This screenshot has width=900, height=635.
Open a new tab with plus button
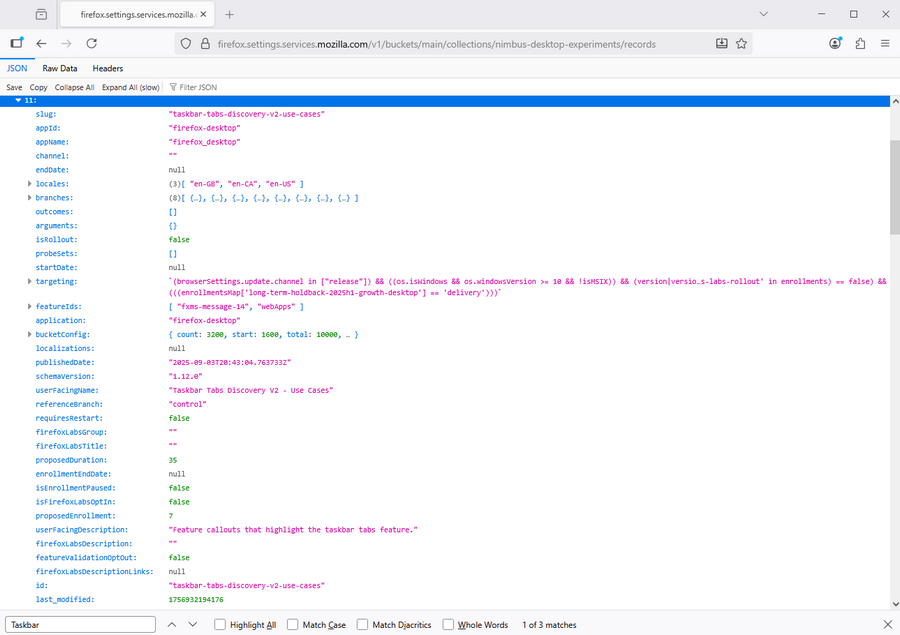(229, 15)
